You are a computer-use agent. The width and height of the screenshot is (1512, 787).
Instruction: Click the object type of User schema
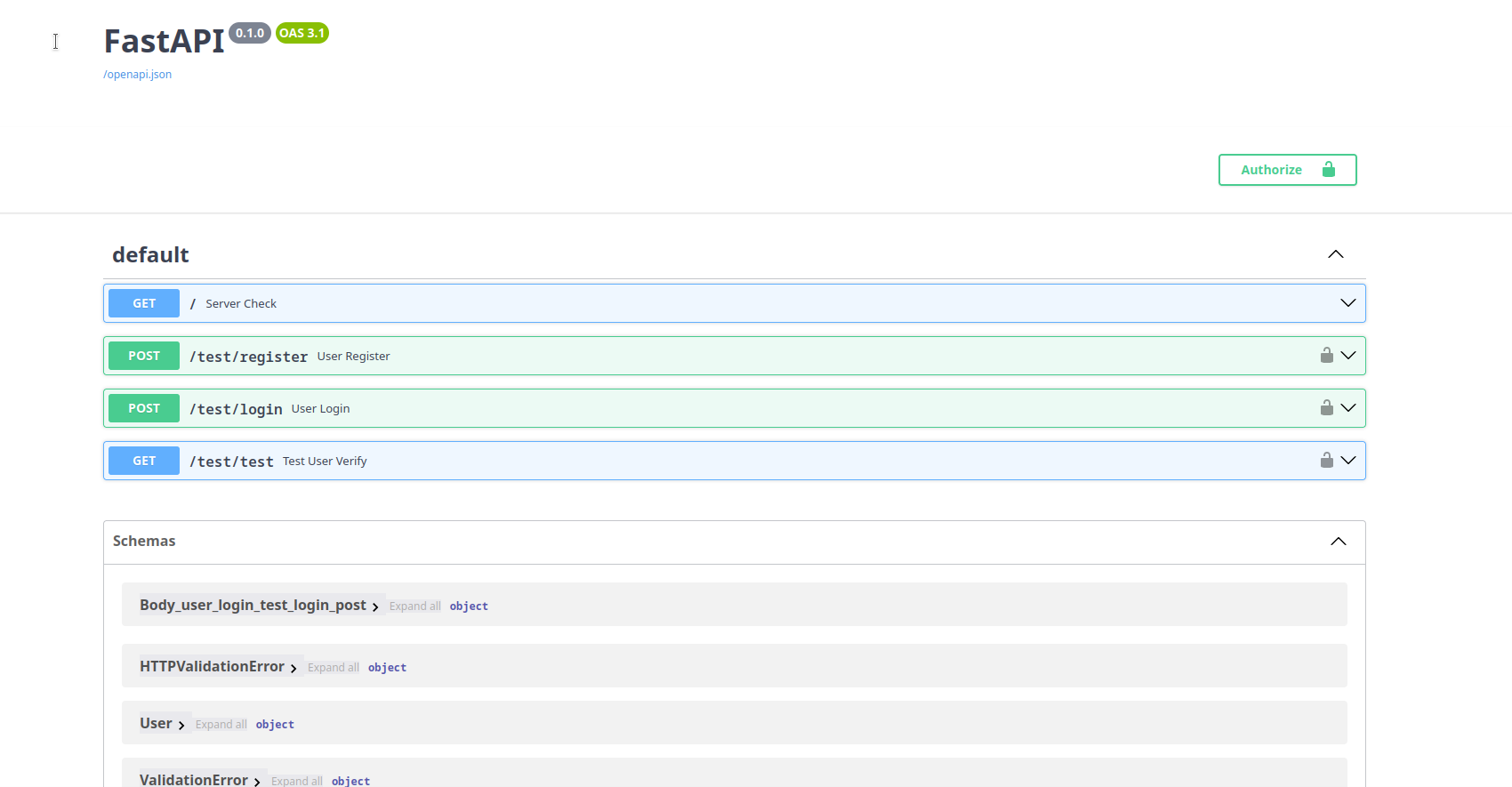(x=275, y=725)
